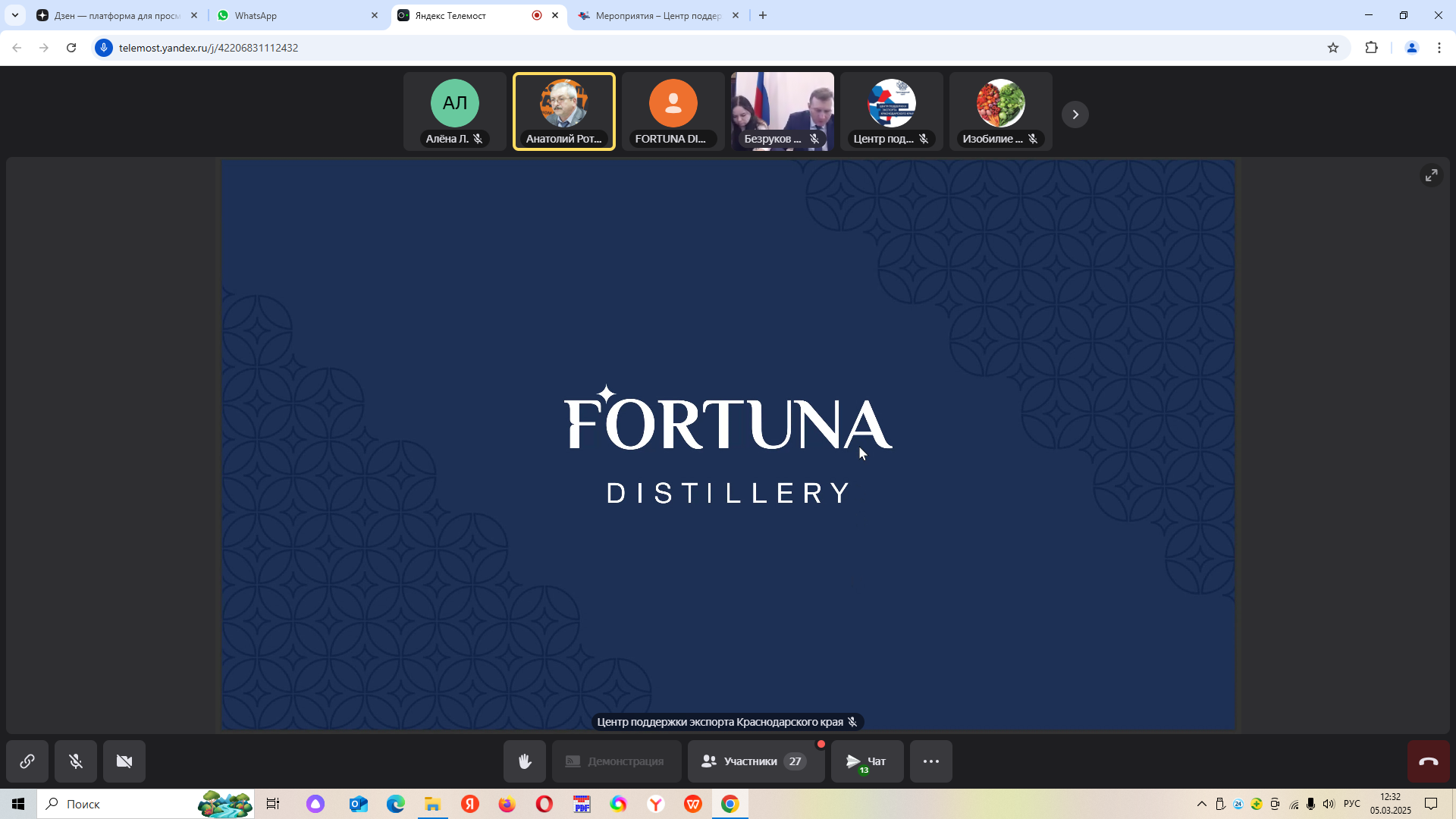The width and height of the screenshot is (1456, 819).
Task: End call with the red hang-up button
Action: [x=1428, y=761]
